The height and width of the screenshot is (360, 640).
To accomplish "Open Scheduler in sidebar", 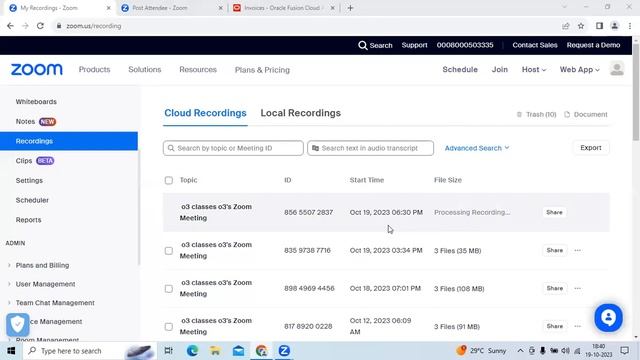I will point(32,200).
